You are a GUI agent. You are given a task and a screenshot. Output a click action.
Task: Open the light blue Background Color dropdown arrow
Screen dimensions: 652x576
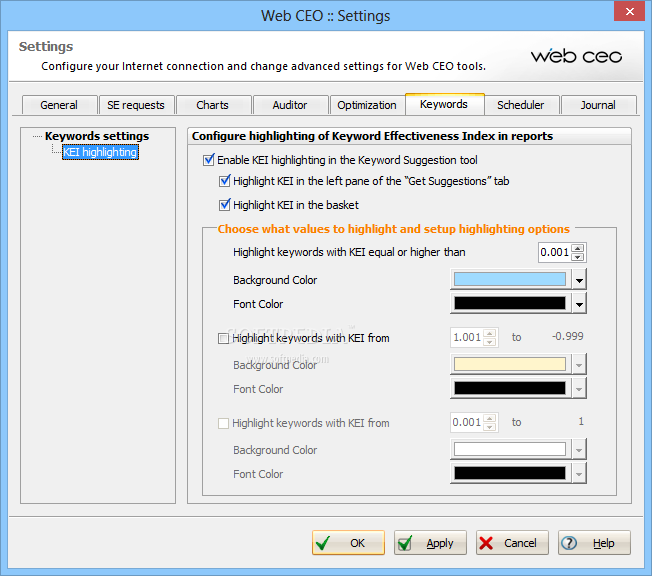[x=579, y=279]
